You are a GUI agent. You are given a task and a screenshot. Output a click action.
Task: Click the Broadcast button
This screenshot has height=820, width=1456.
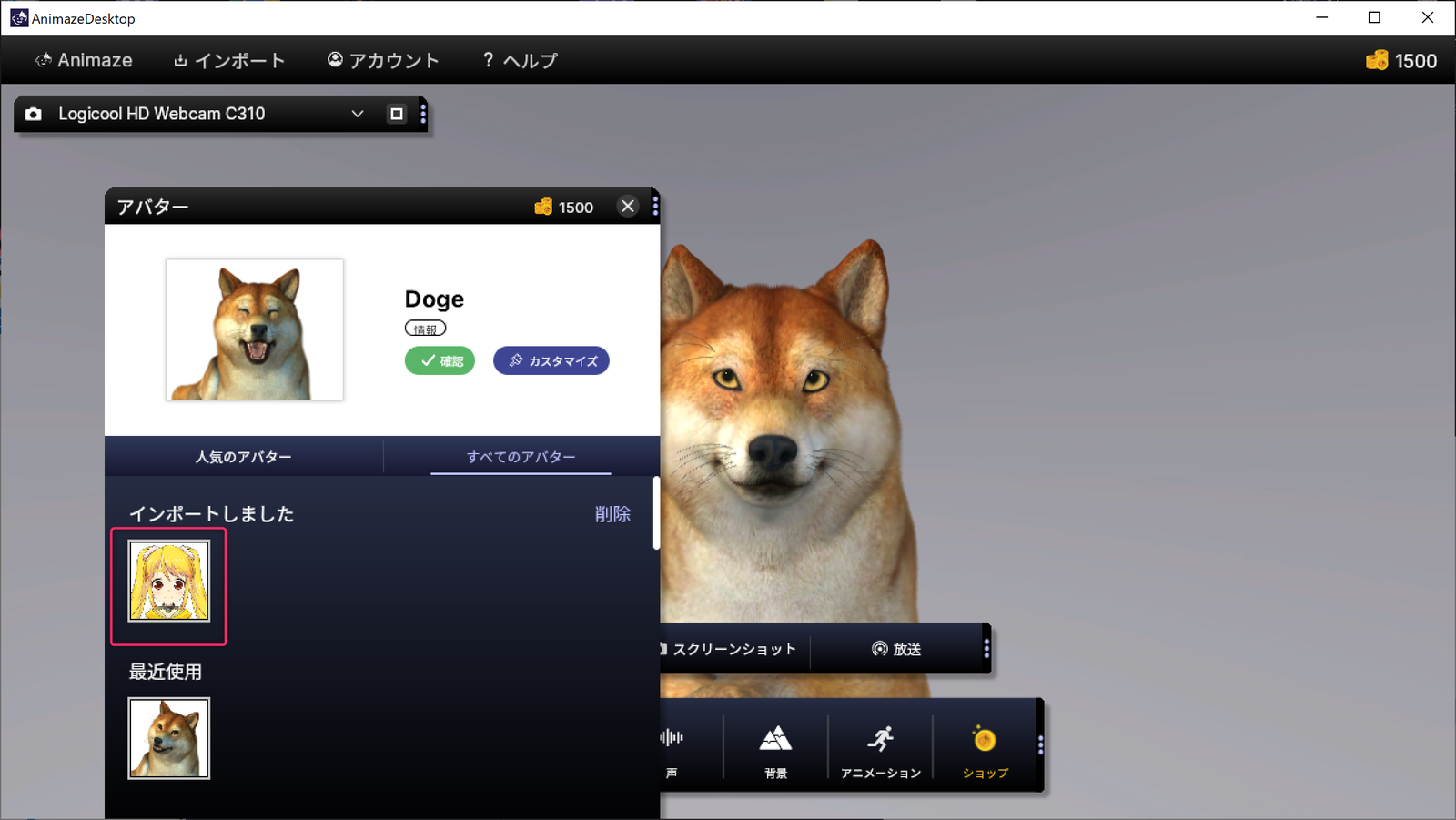click(x=896, y=649)
